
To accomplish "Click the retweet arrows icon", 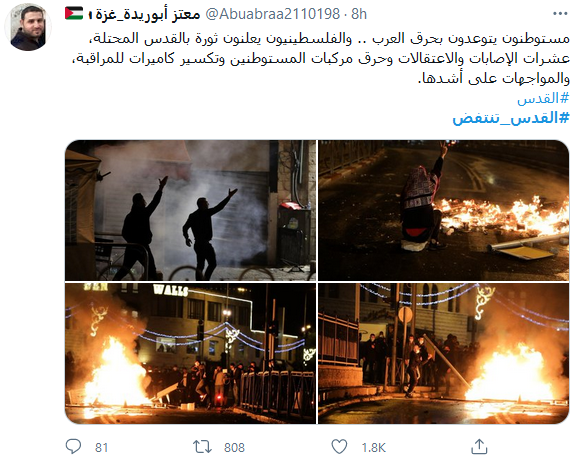I will (x=202, y=446).
